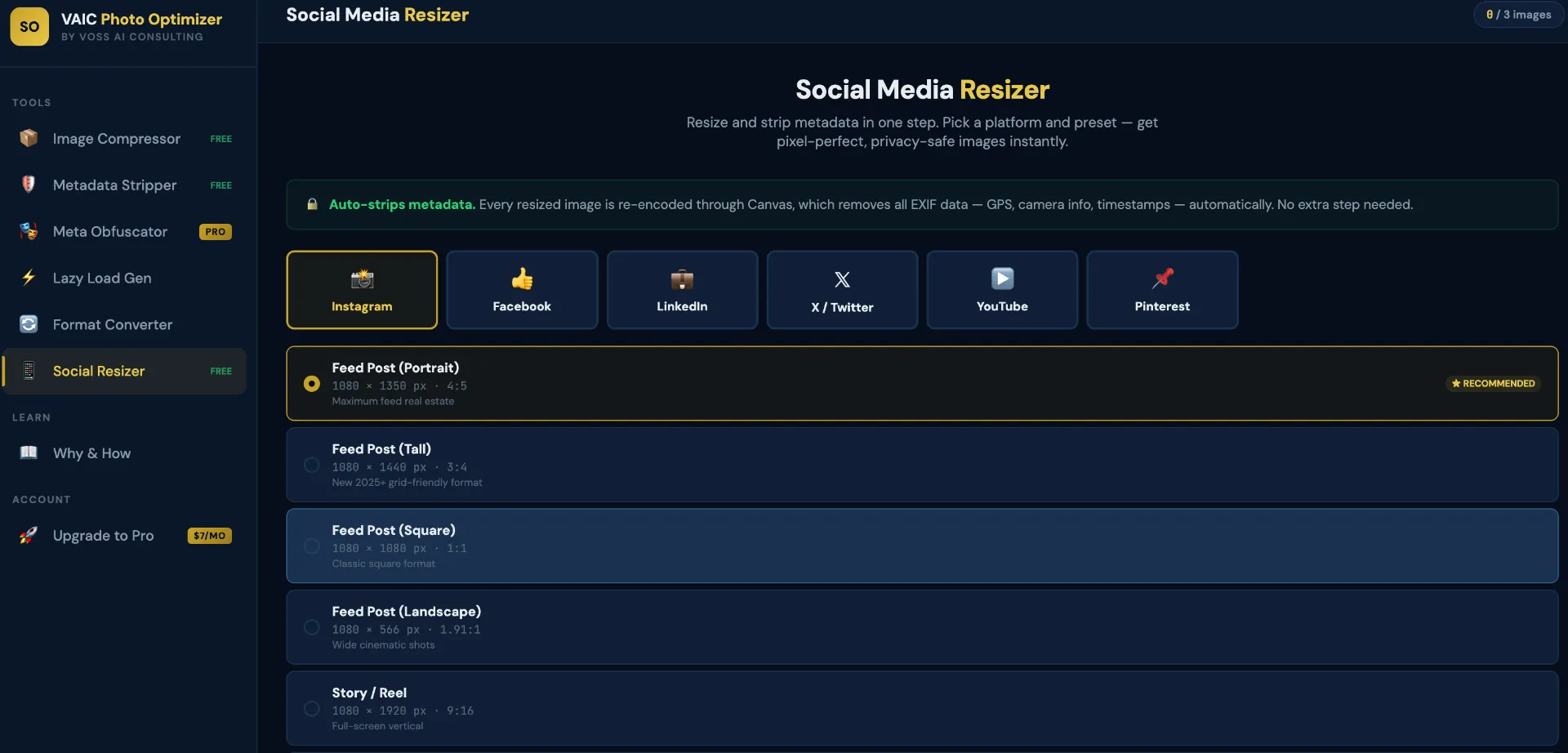Click the Why & How book icon
The image size is (1568, 753).
click(29, 452)
